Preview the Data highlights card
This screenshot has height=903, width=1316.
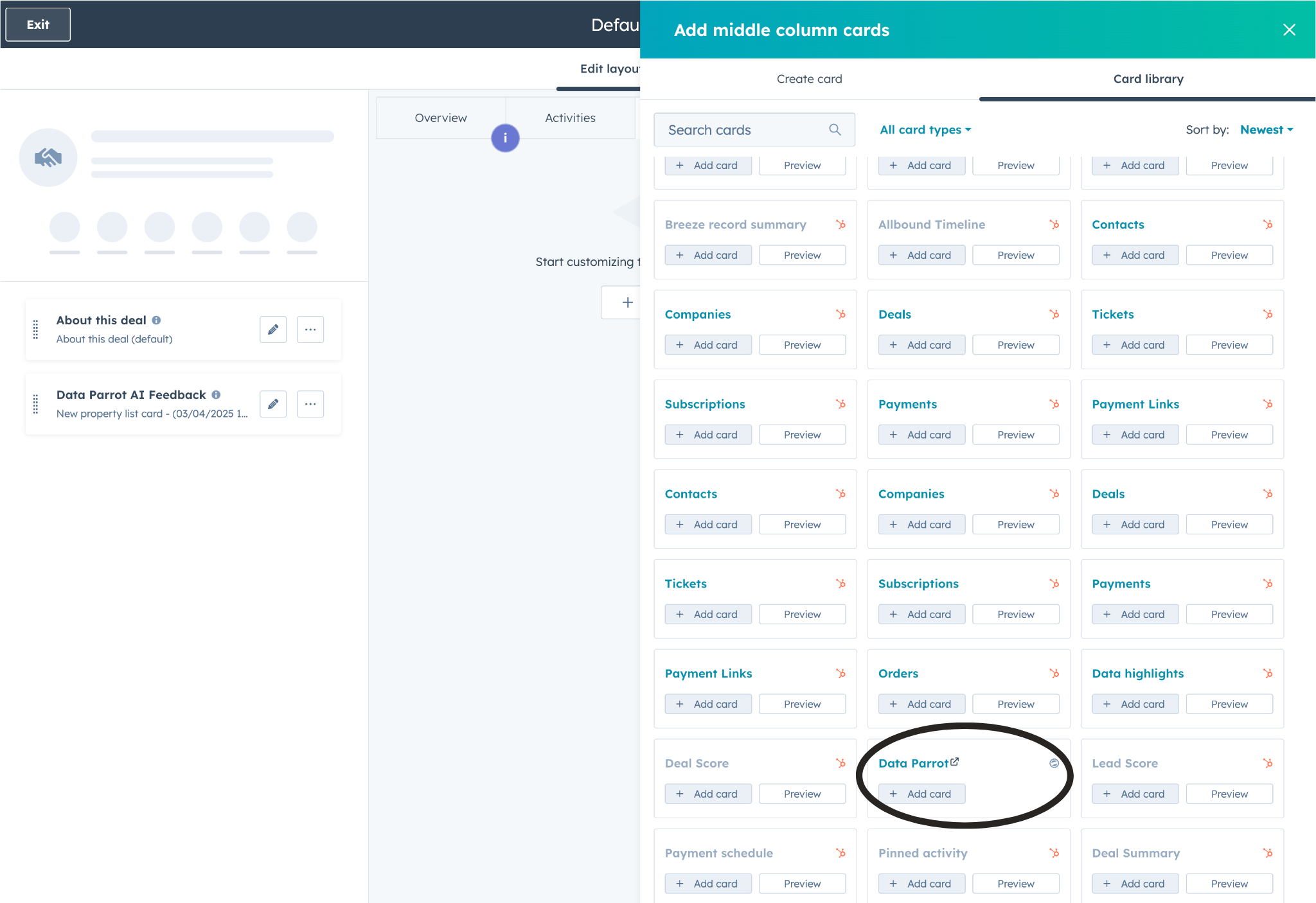click(x=1229, y=704)
